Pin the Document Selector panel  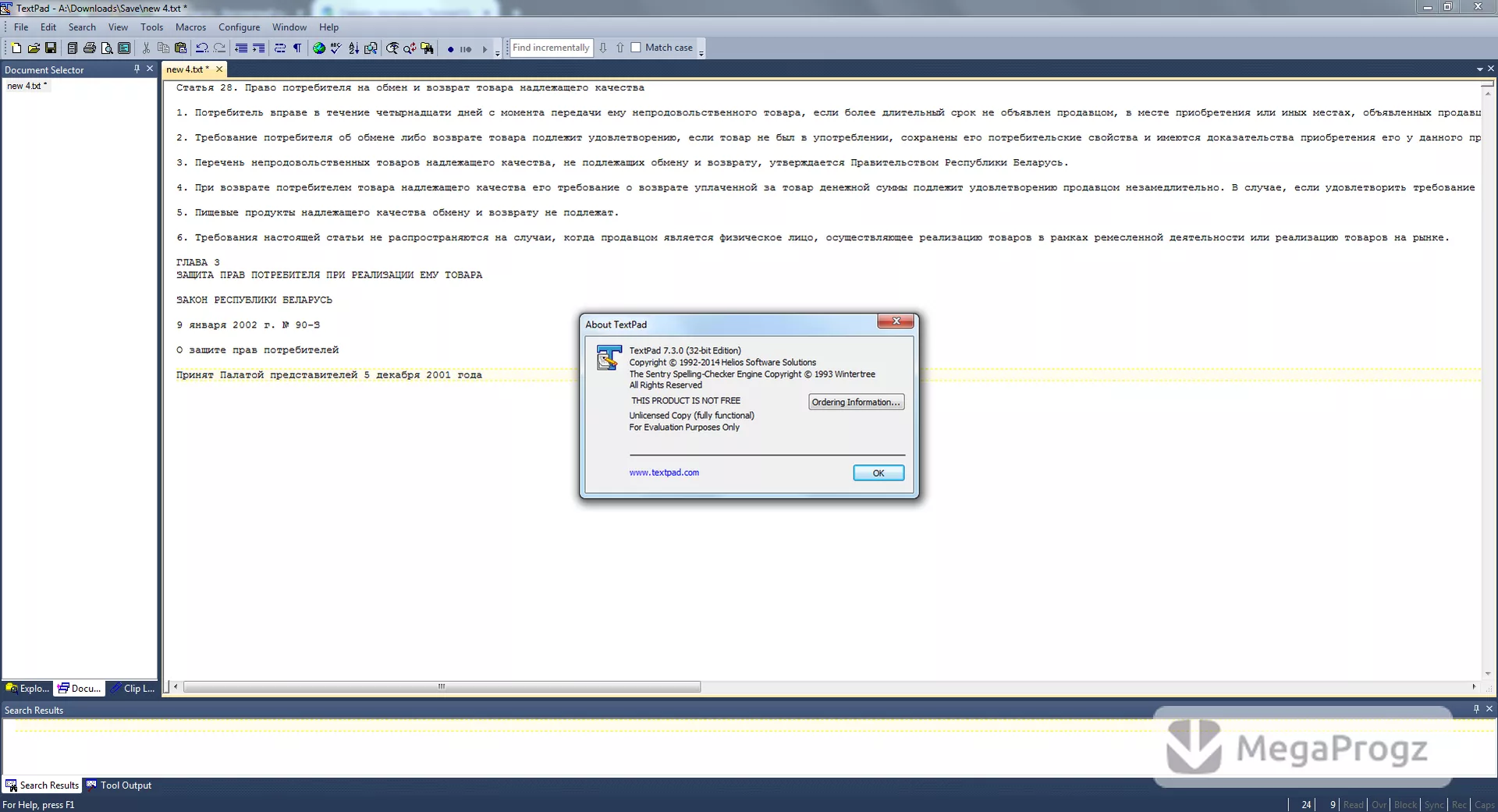[x=137, y=69]
